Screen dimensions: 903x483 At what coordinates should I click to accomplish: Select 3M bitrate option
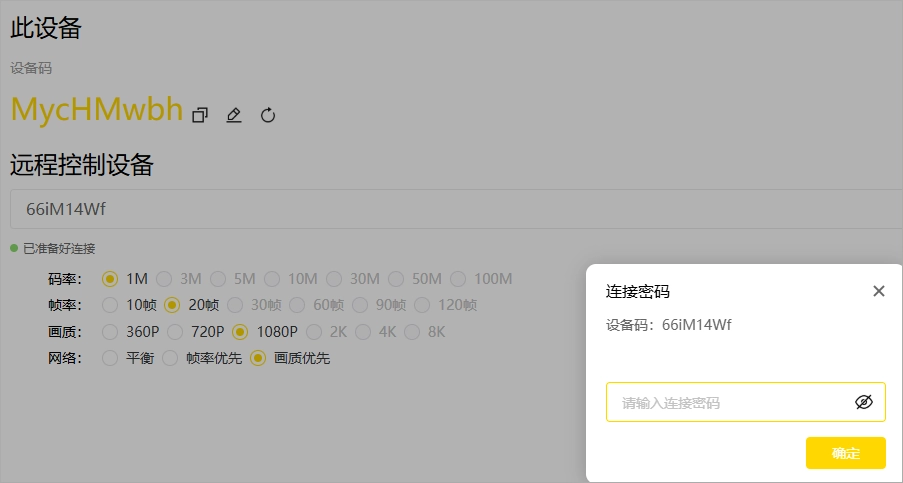point(164,279)
